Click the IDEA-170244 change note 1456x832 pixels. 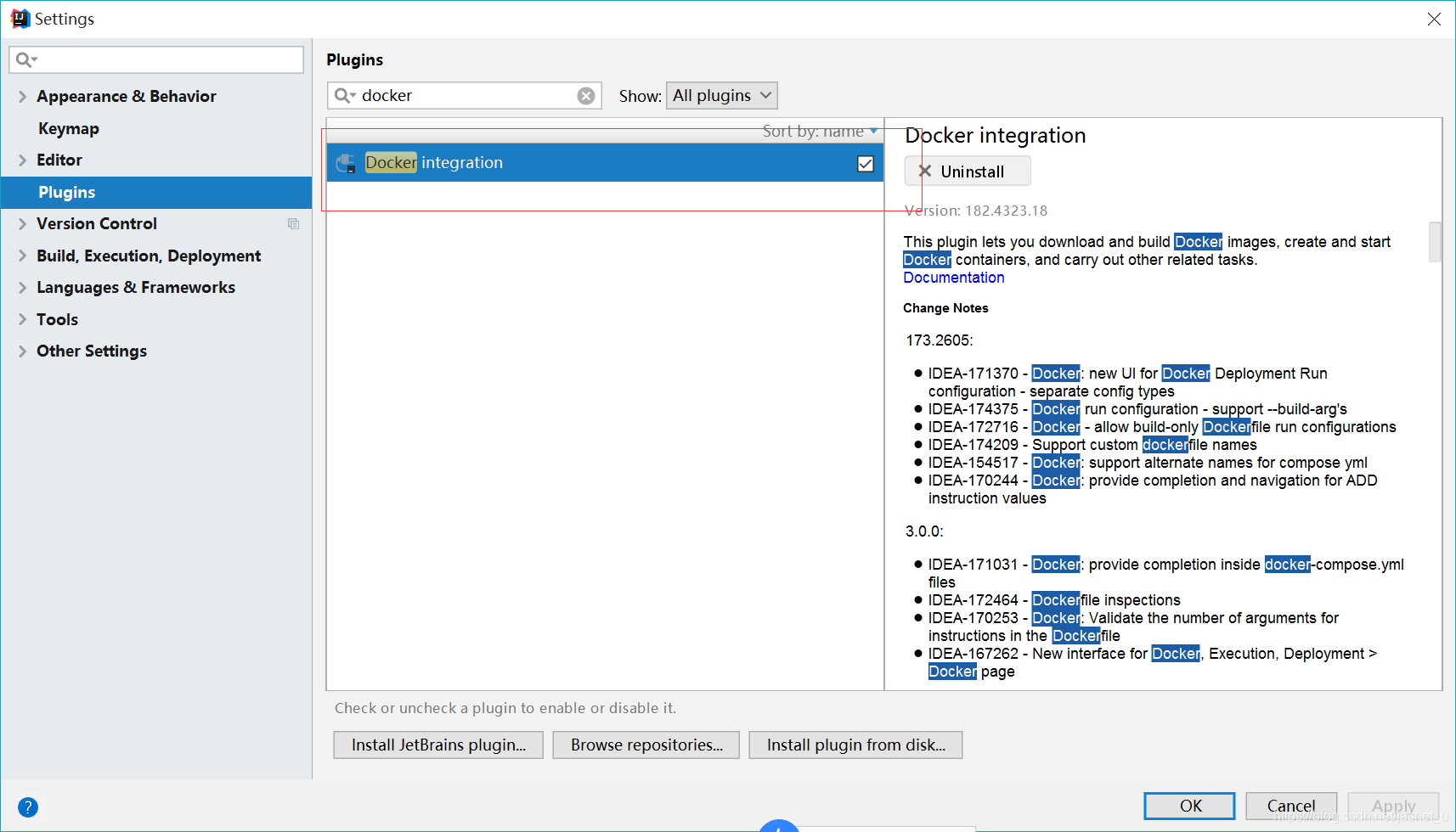[1153, 489]
